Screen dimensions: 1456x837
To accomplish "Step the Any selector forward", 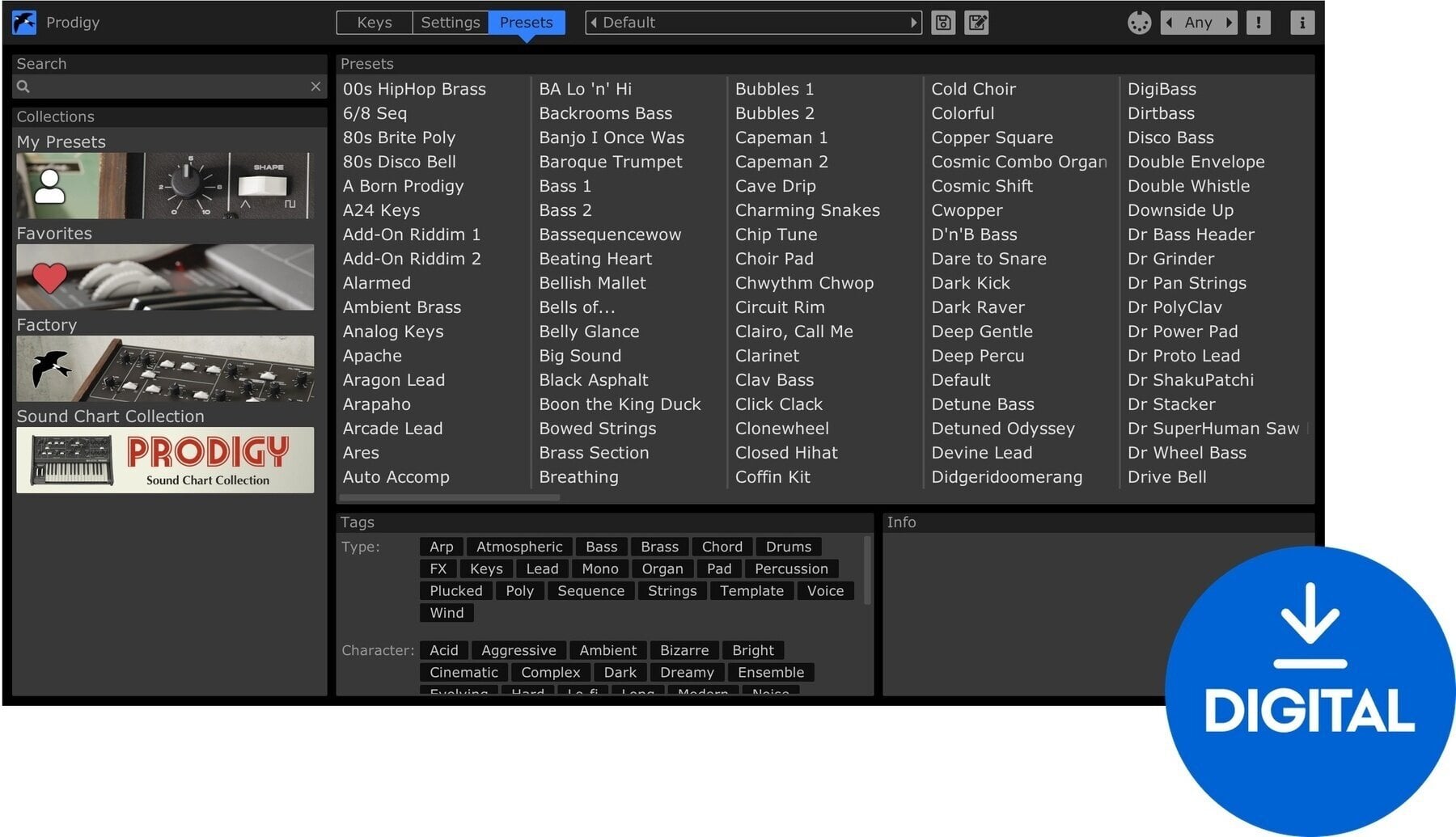I will tap(1230, 23).
